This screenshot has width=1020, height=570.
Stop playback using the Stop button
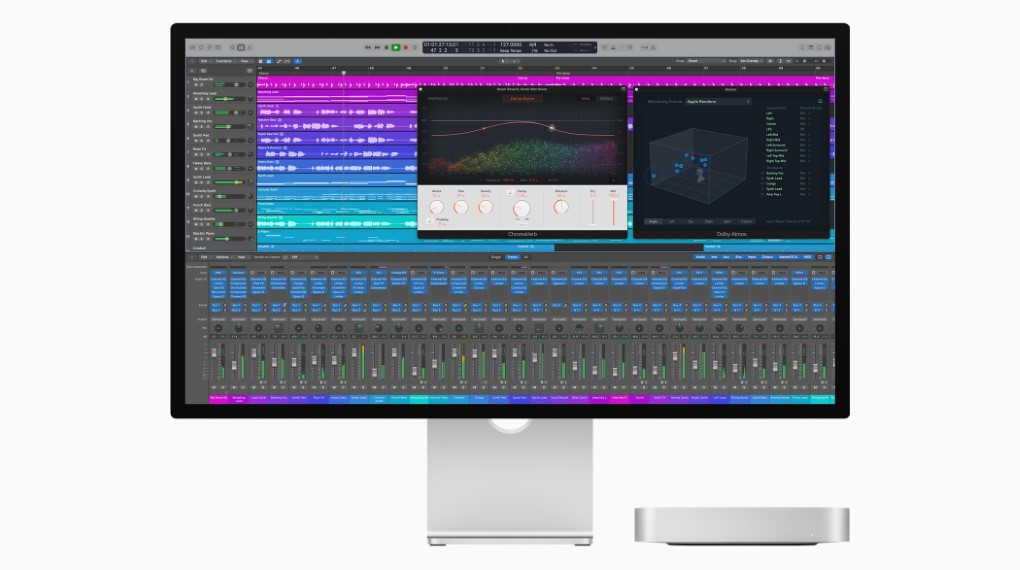tap(386, 48)
